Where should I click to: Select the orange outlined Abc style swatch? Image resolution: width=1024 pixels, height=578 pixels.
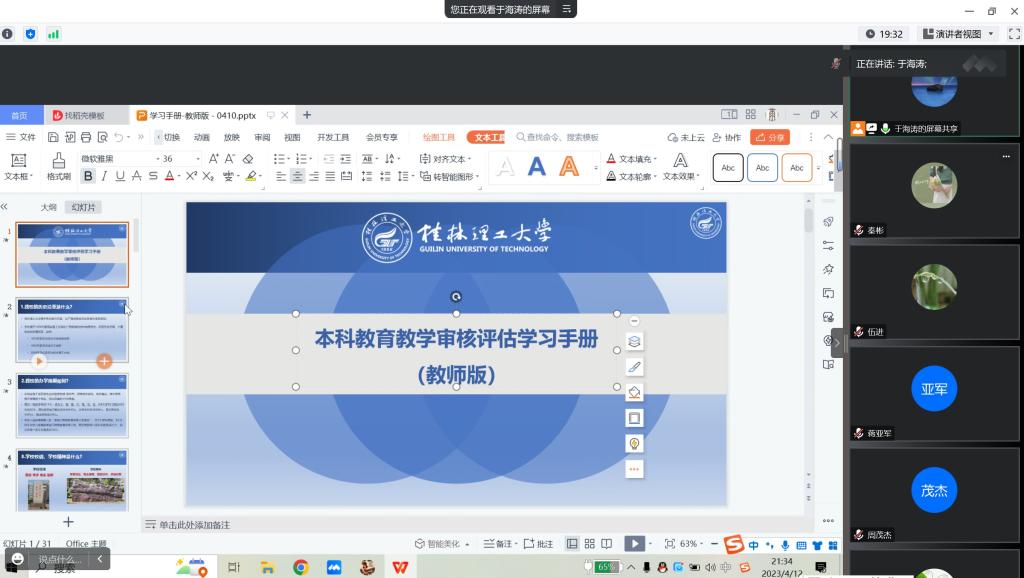pos(796,167)
